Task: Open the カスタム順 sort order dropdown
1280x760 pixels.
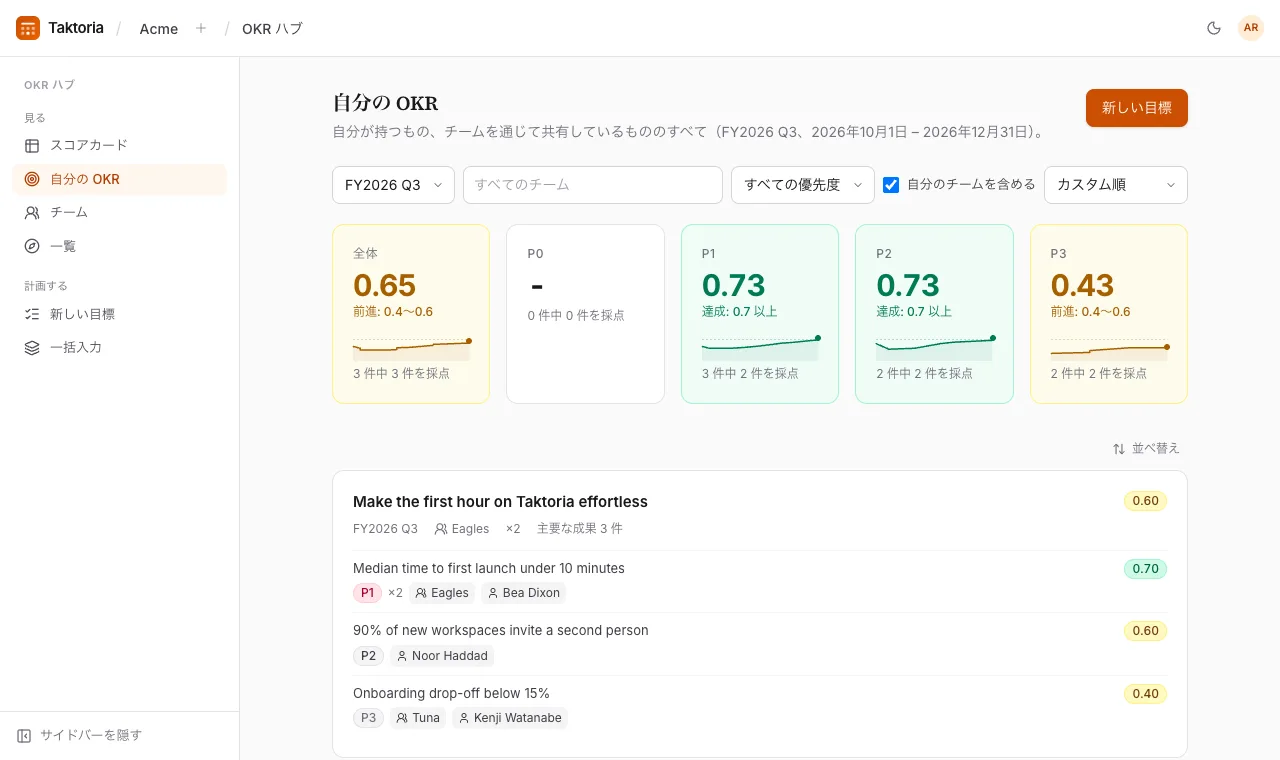Action: pyautogui.click(x=1116, y=185)
